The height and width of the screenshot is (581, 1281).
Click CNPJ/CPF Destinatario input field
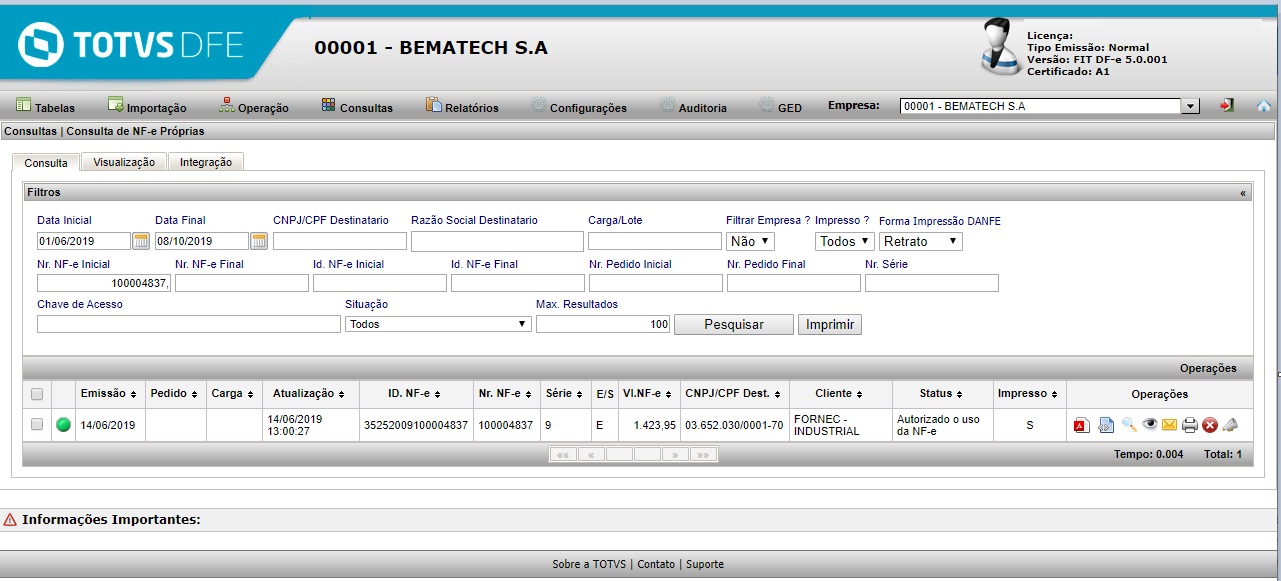pyautogui.click(x=340, y=241)
